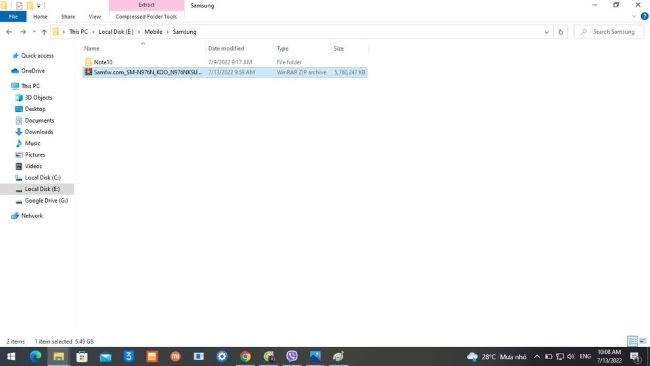The image size is (650, 366).
Task: Select Local Disk (E:) in navigation pane
Action: (x=37, y=189)
